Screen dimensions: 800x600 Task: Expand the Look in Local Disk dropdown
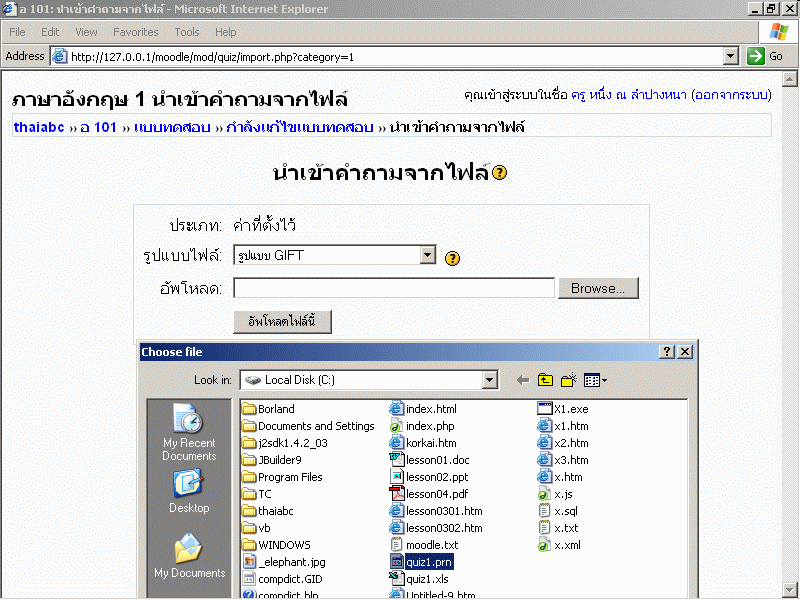pos(489,380)
